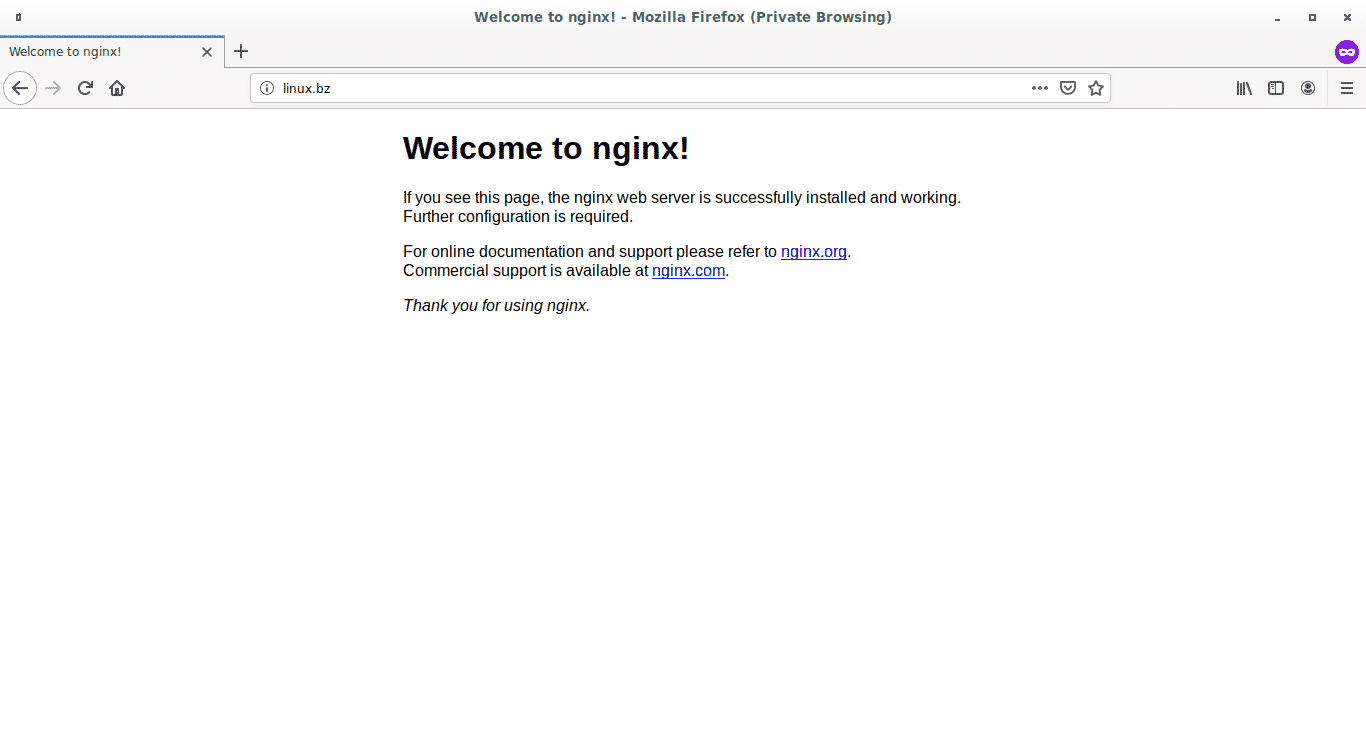
Task: Maximize the Firefox window
Action: (1312, 17)
